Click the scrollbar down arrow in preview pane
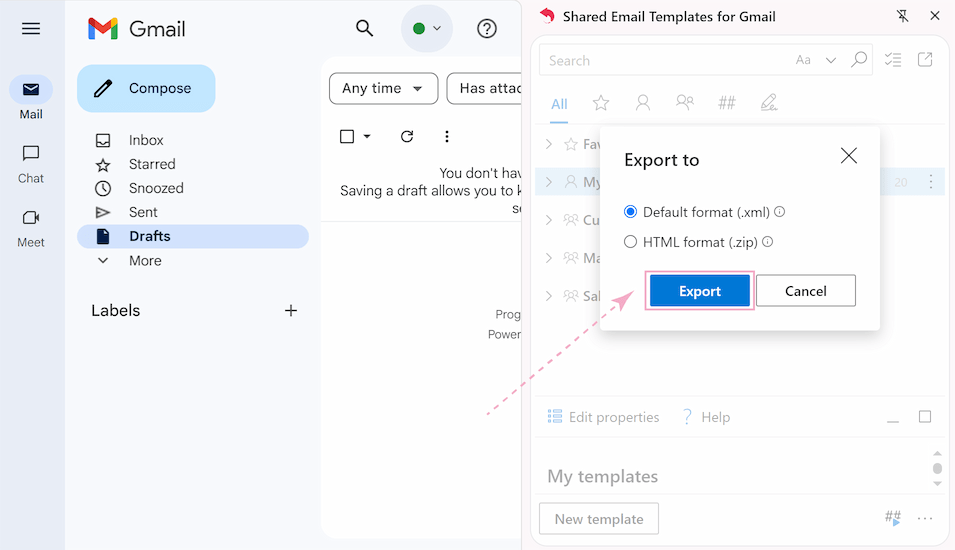Screen dimensions: 955x550 pos(937,484)
